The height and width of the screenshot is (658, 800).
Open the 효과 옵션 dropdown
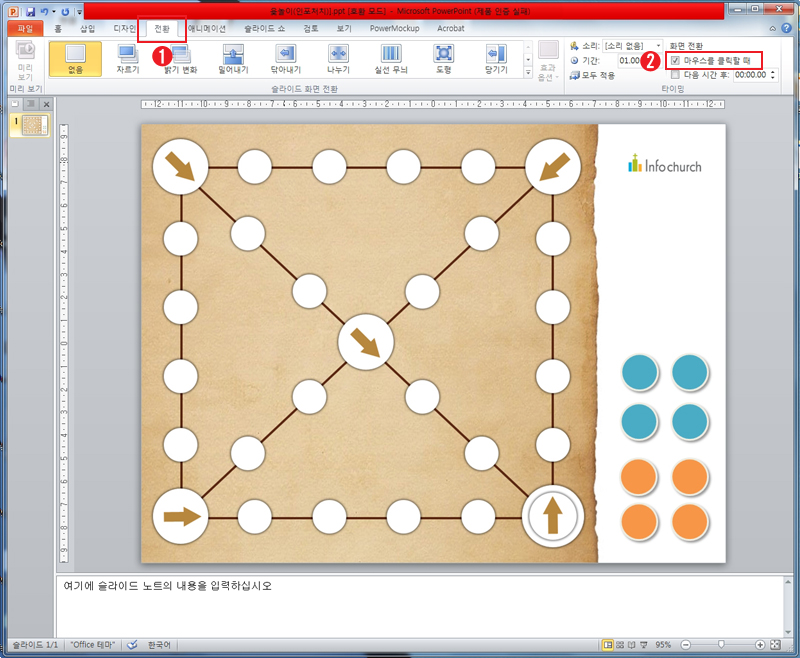click(x=548, y=62)
